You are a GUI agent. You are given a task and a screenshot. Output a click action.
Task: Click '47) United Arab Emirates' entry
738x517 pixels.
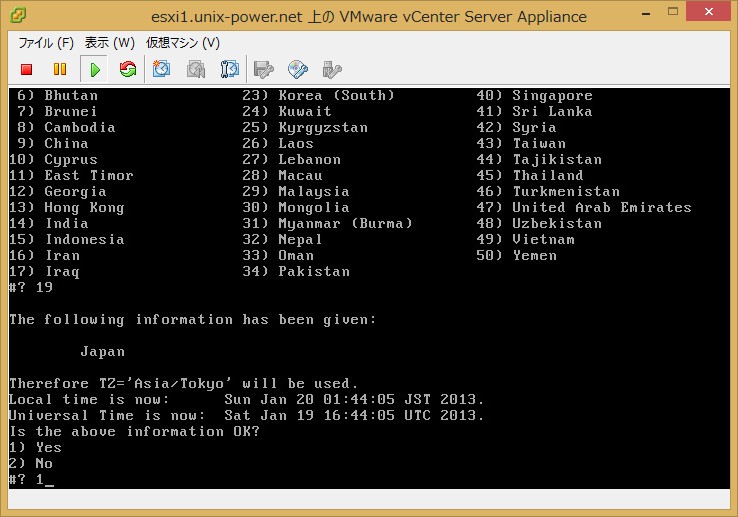tap(584, 207)
